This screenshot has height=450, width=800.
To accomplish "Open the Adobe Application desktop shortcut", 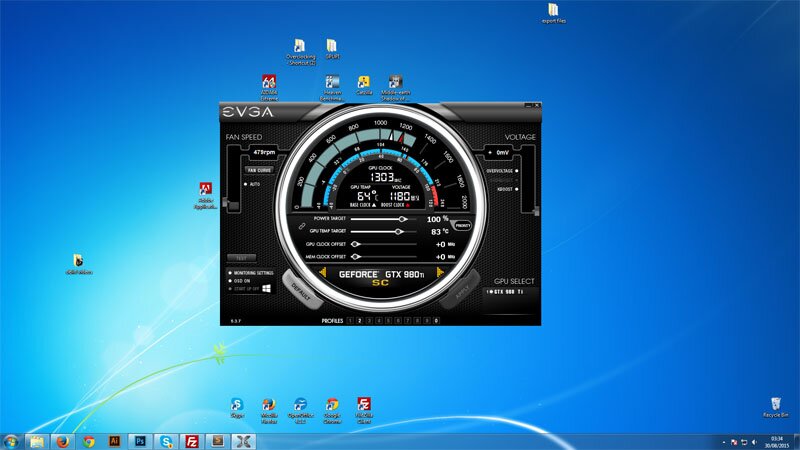I will pos(205,195).
